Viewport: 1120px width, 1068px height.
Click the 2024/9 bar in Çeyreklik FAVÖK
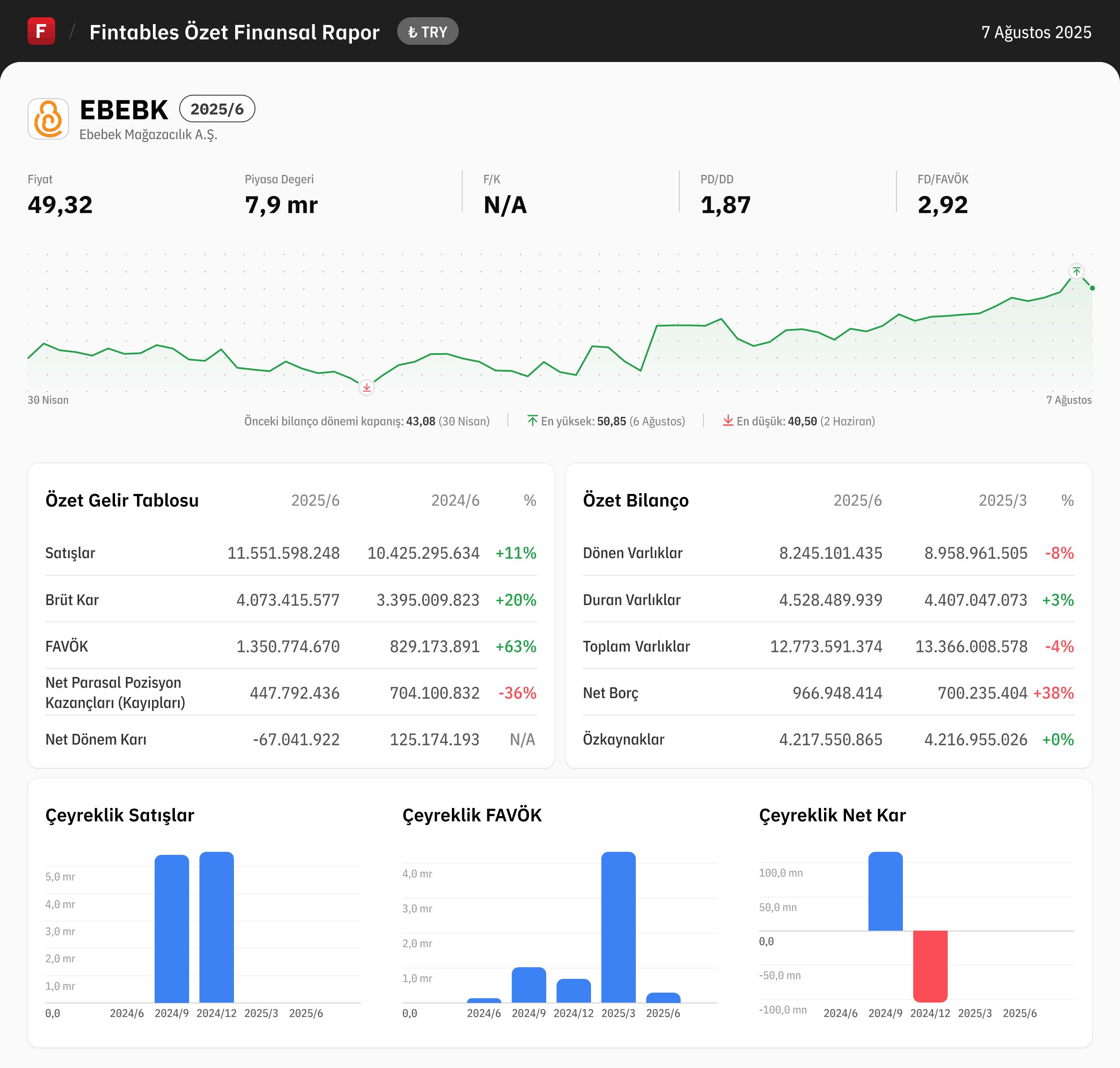[x=529, y=985]
